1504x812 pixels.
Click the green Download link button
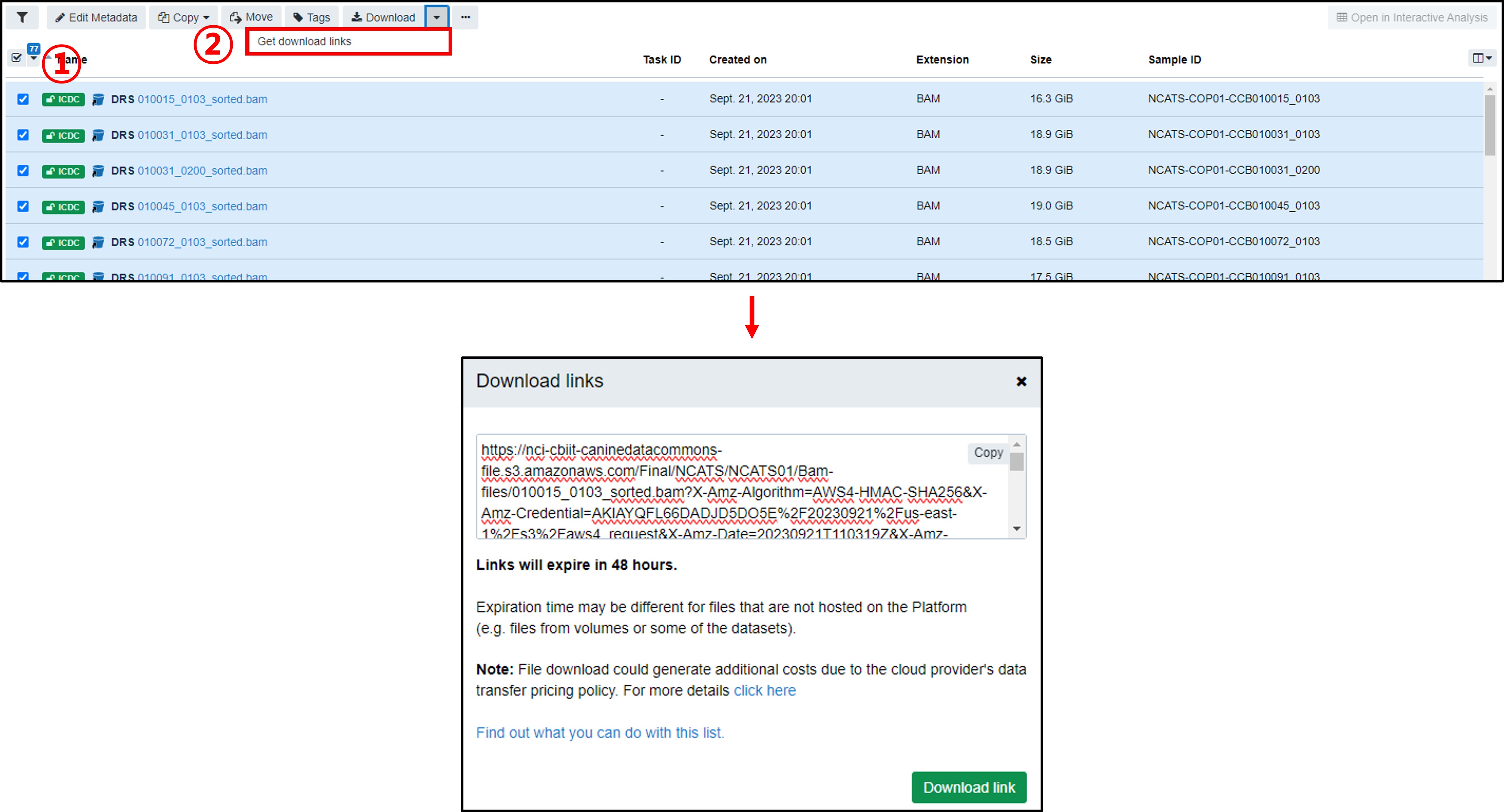969,787
